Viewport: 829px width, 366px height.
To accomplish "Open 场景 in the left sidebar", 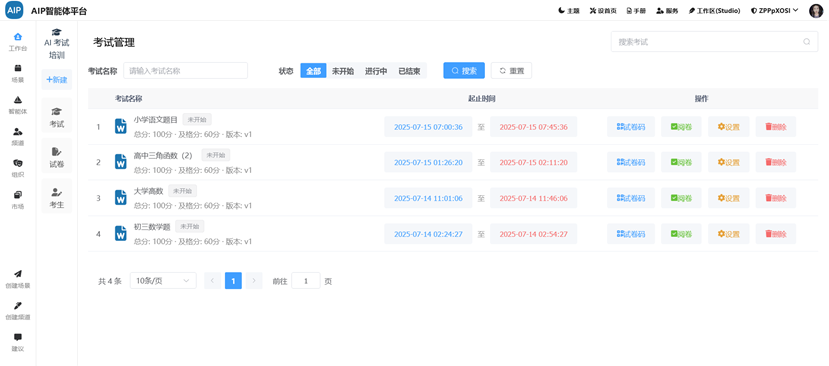I will pos(17,74).
